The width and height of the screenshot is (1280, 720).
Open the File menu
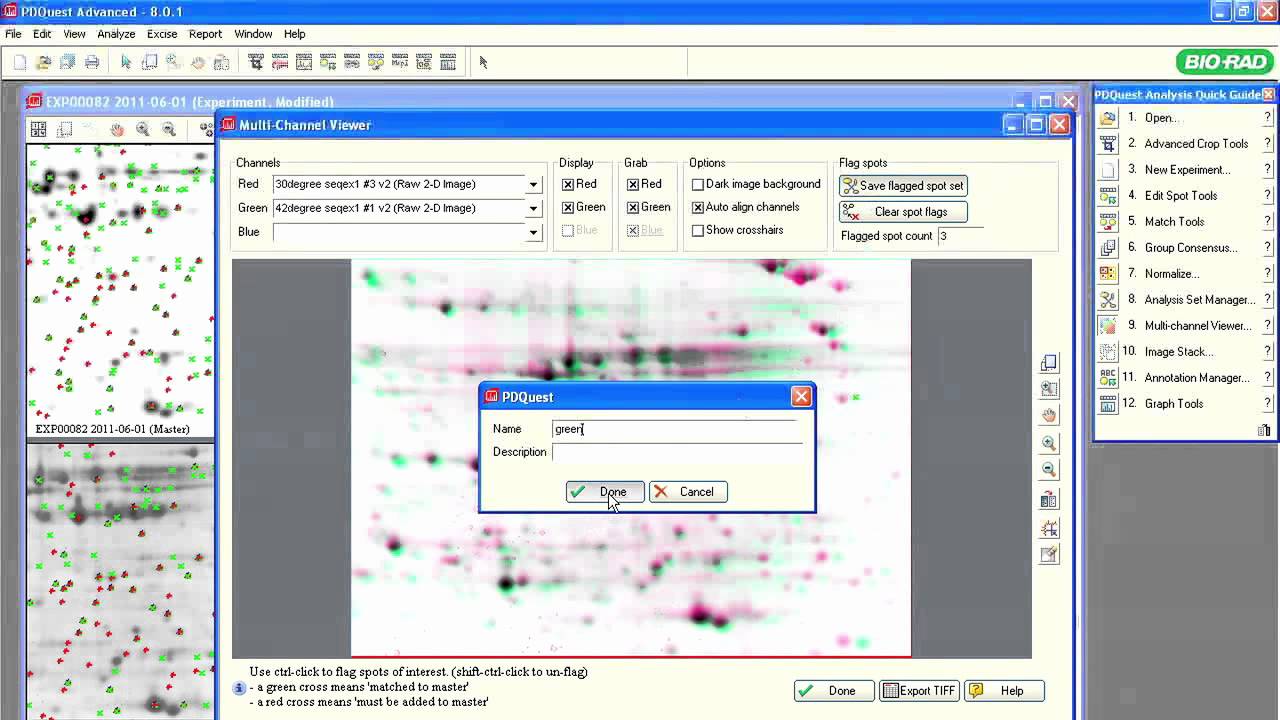tap(13, 34)
